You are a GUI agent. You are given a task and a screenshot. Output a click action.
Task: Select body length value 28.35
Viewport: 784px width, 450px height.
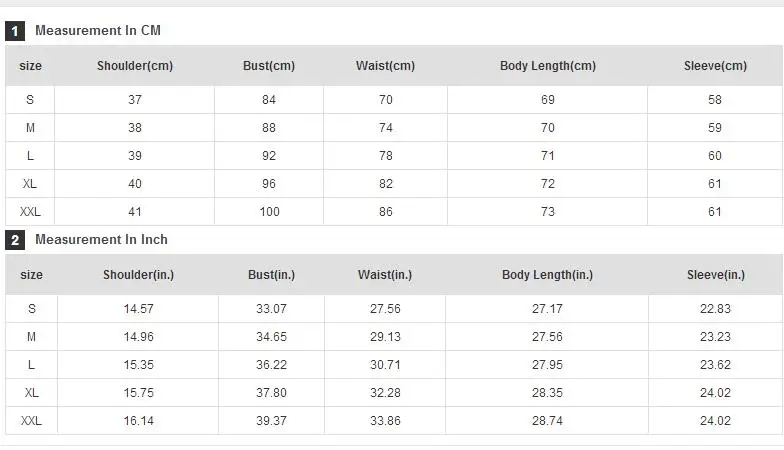click(548, 392)
